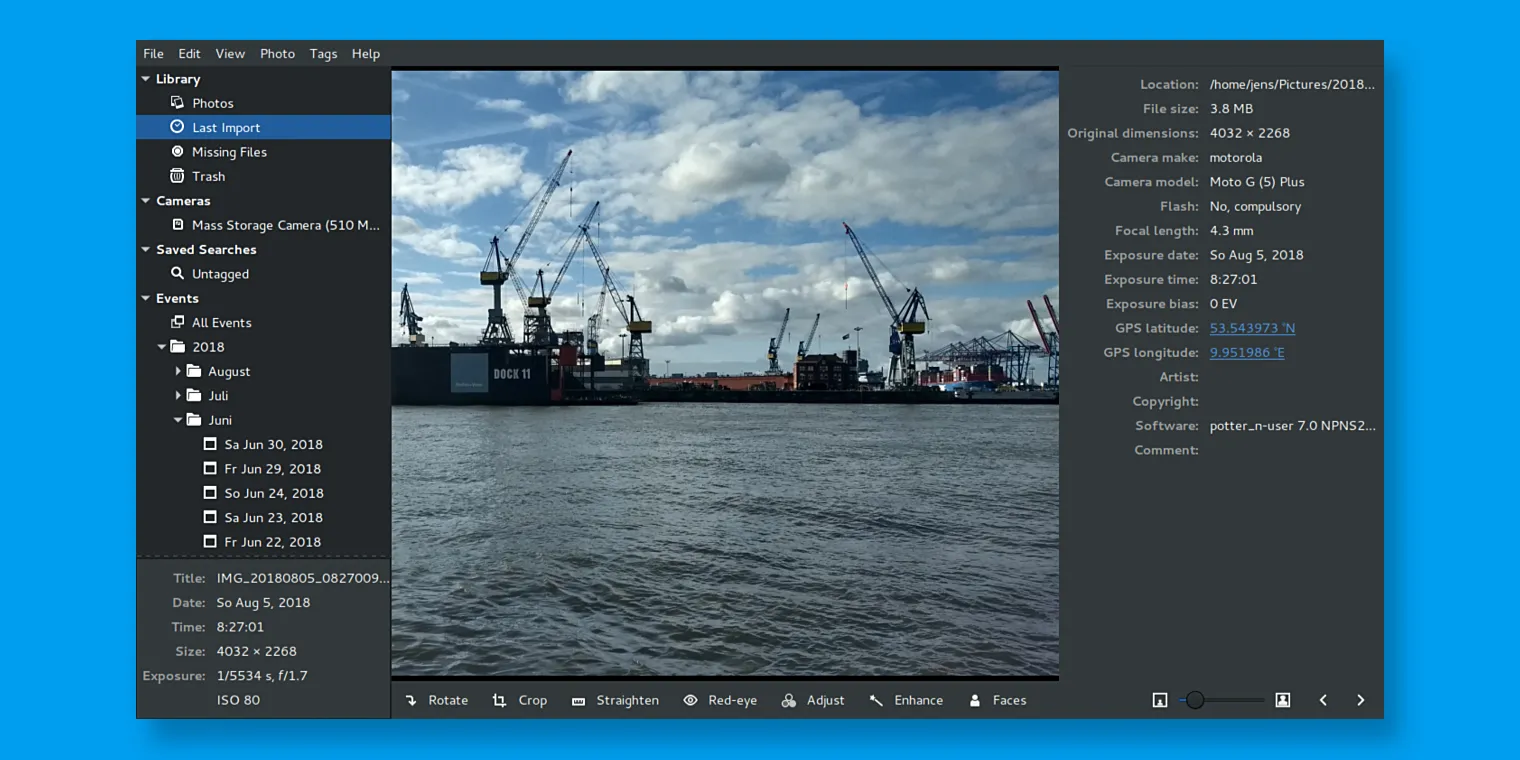
Task: Follow the GPS latitude link
Action: [x=1252, y=327]
